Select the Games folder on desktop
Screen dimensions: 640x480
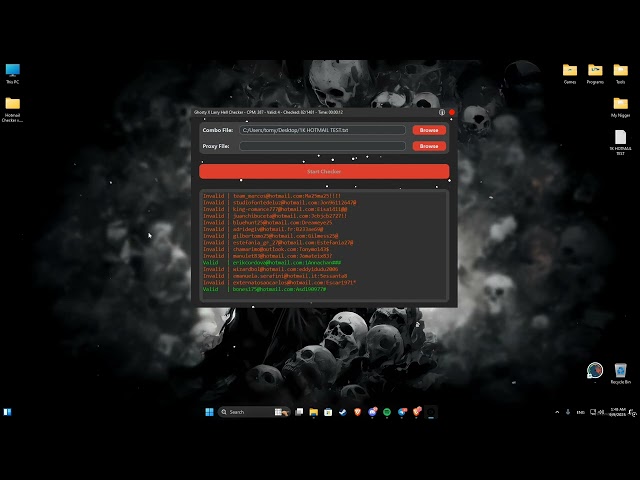click(x=570, y=74)
